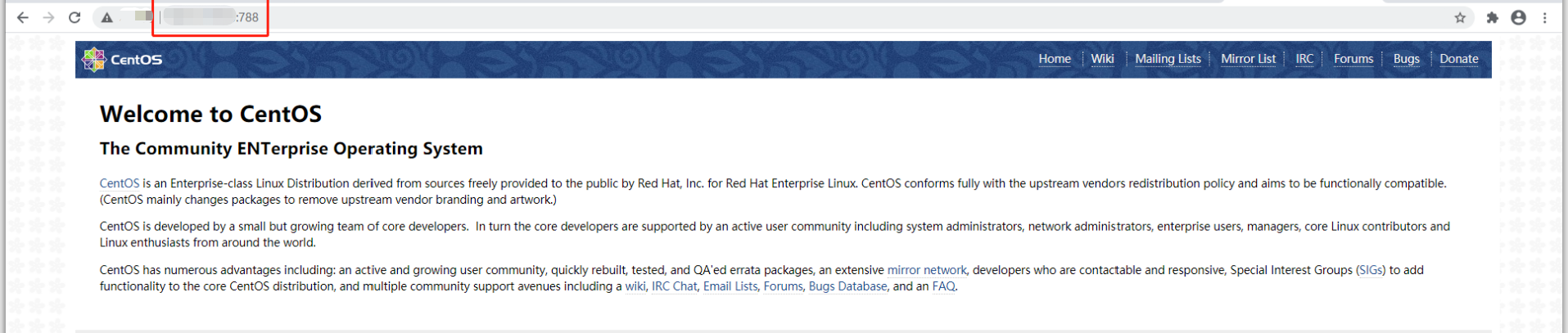Open the Wiki navigation link
The width and height of the screenshot is (1568, 333).
click(x=1102, y=59)
